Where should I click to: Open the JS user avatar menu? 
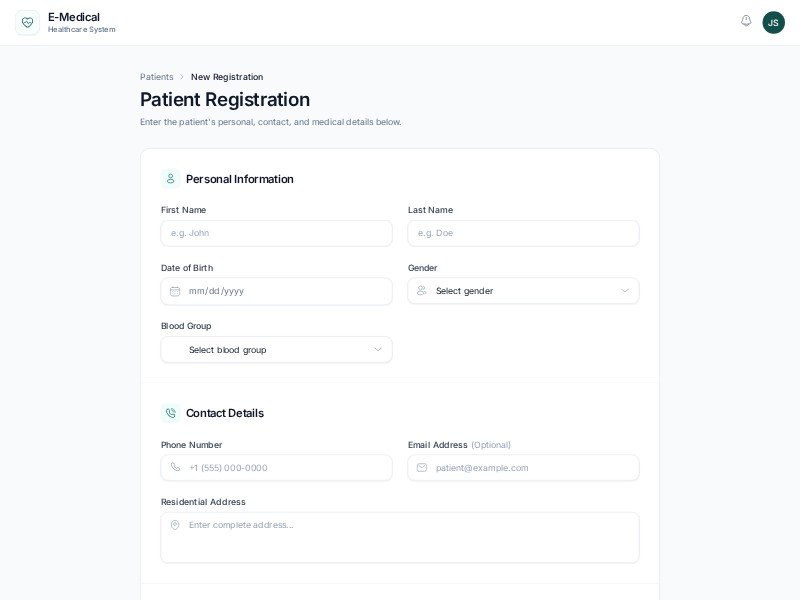pos(773,22)
